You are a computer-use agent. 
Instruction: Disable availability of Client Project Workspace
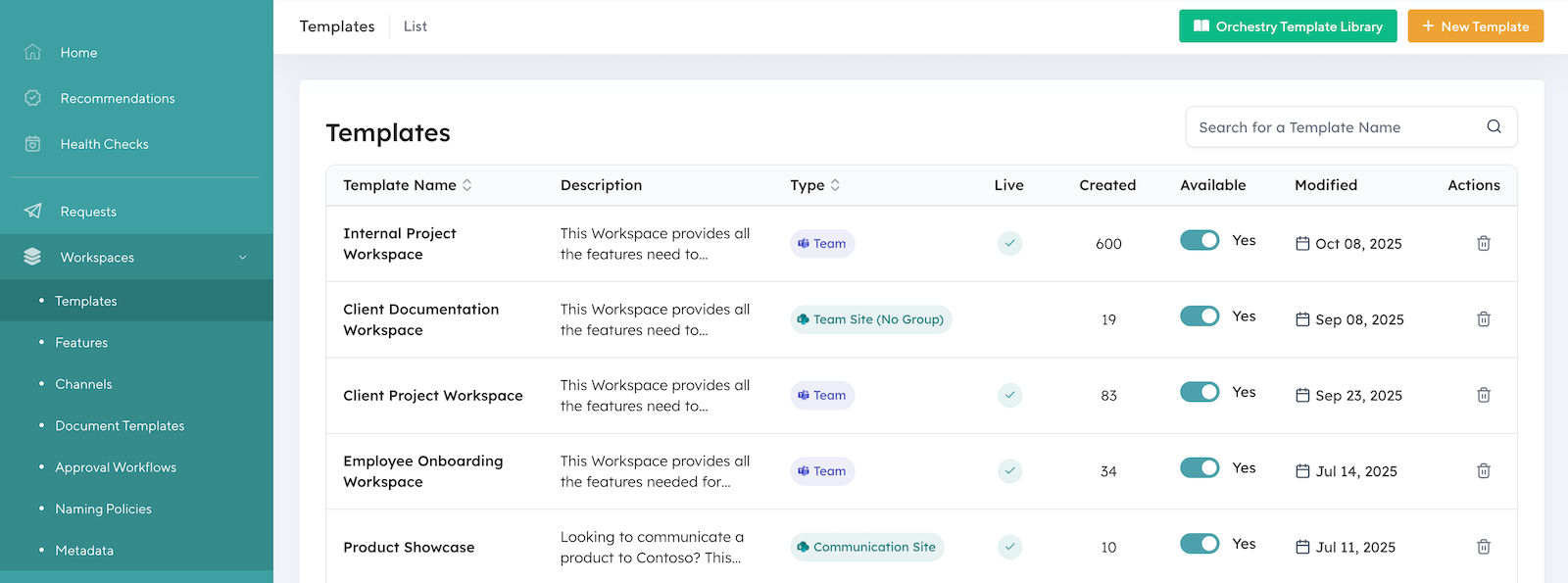[1199, 392]
